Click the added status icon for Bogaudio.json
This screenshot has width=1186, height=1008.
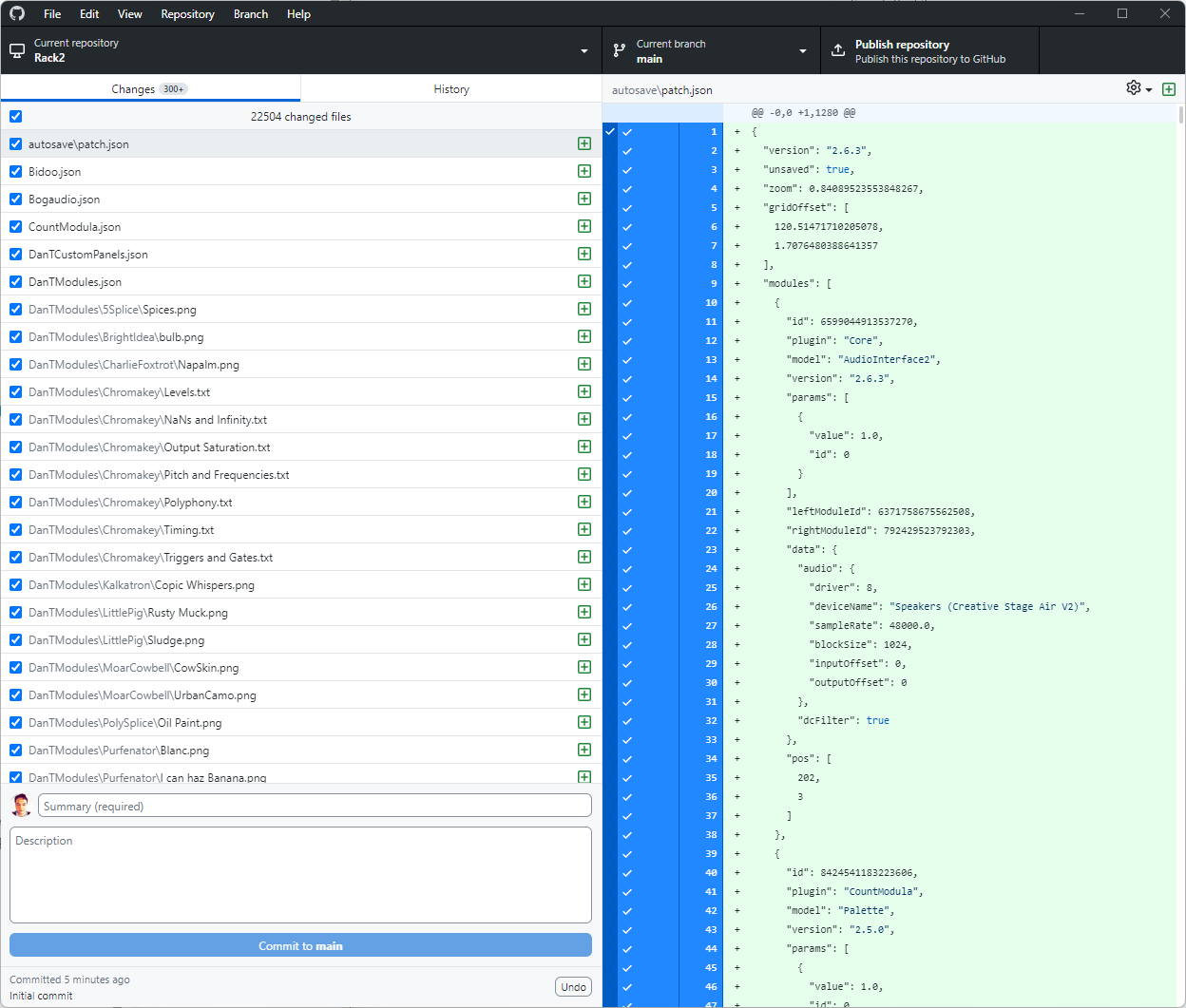coord(584,199)
